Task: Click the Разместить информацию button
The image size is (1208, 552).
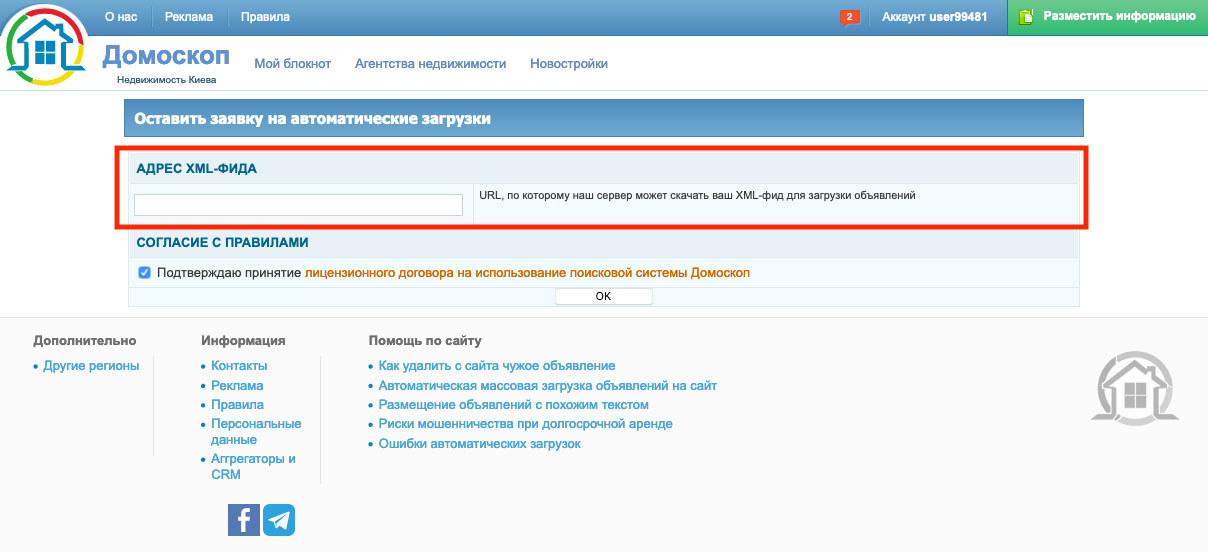Action: point(1107,17)
